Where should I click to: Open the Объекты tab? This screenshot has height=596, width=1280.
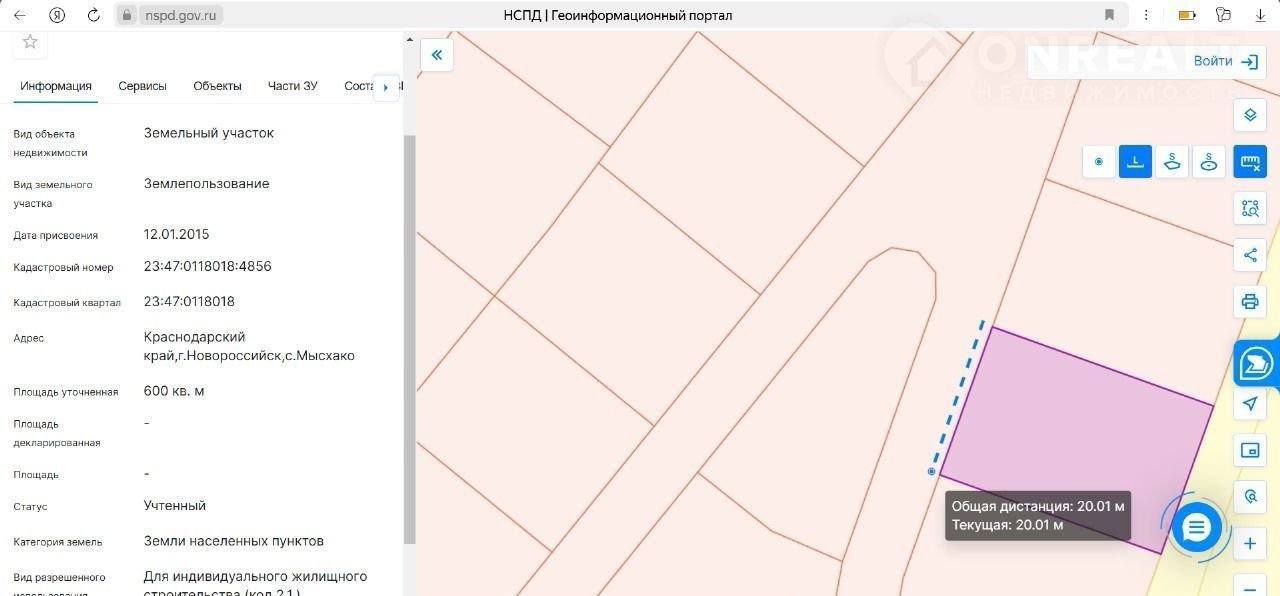tap(217, 86)
